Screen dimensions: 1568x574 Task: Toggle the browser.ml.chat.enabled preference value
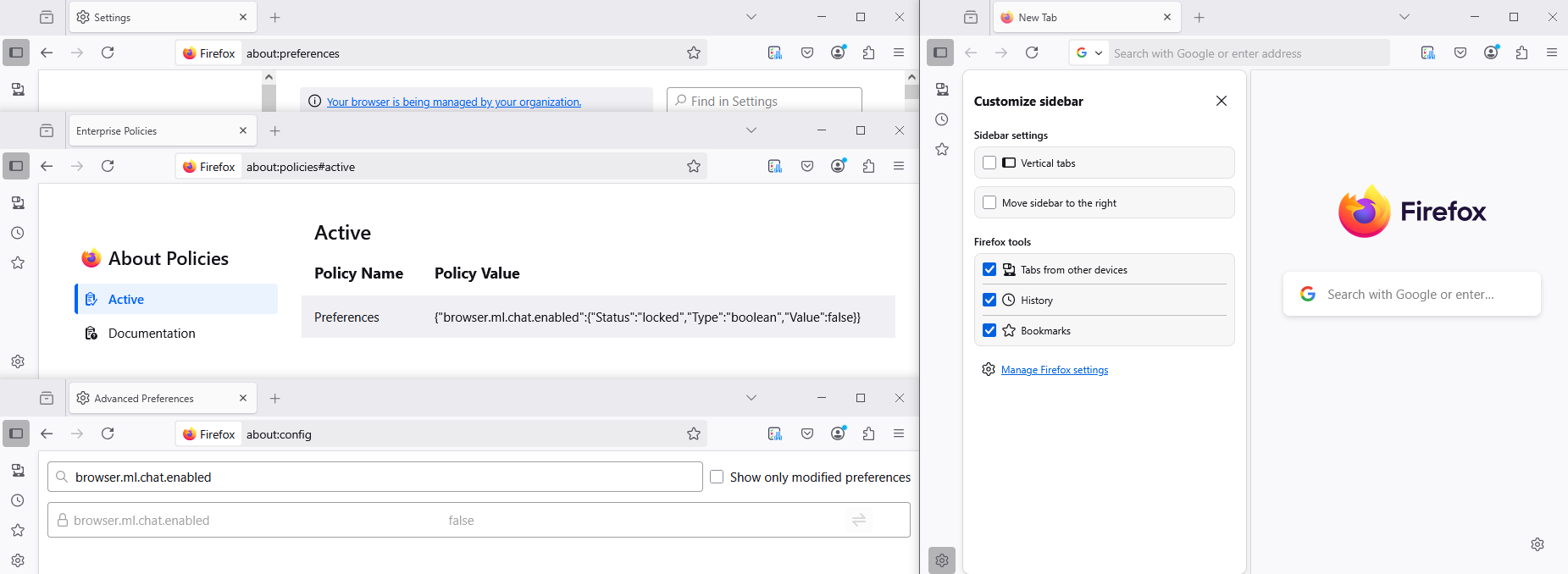click(x=859, y=520)
